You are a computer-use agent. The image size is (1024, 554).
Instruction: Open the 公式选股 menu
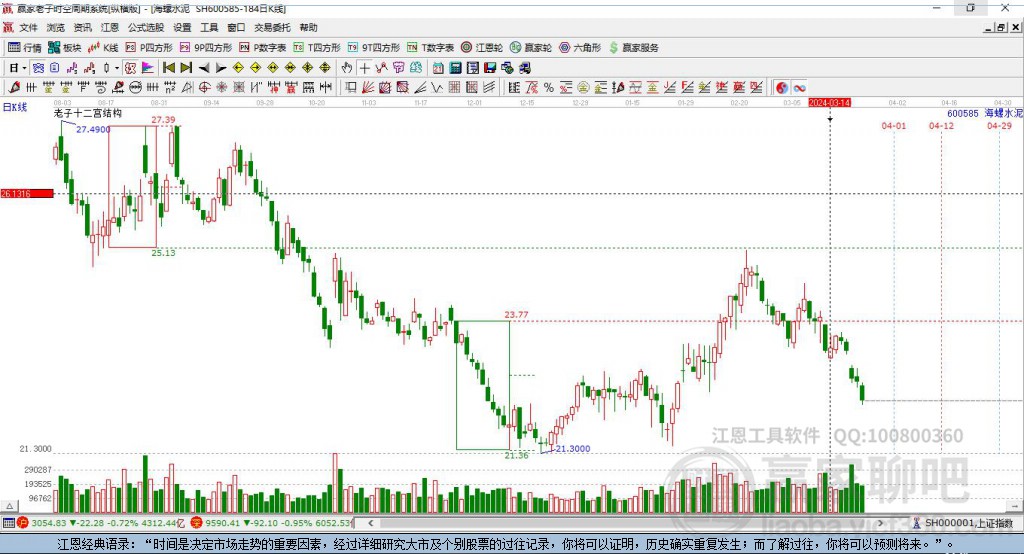click(x=146, y=27)
